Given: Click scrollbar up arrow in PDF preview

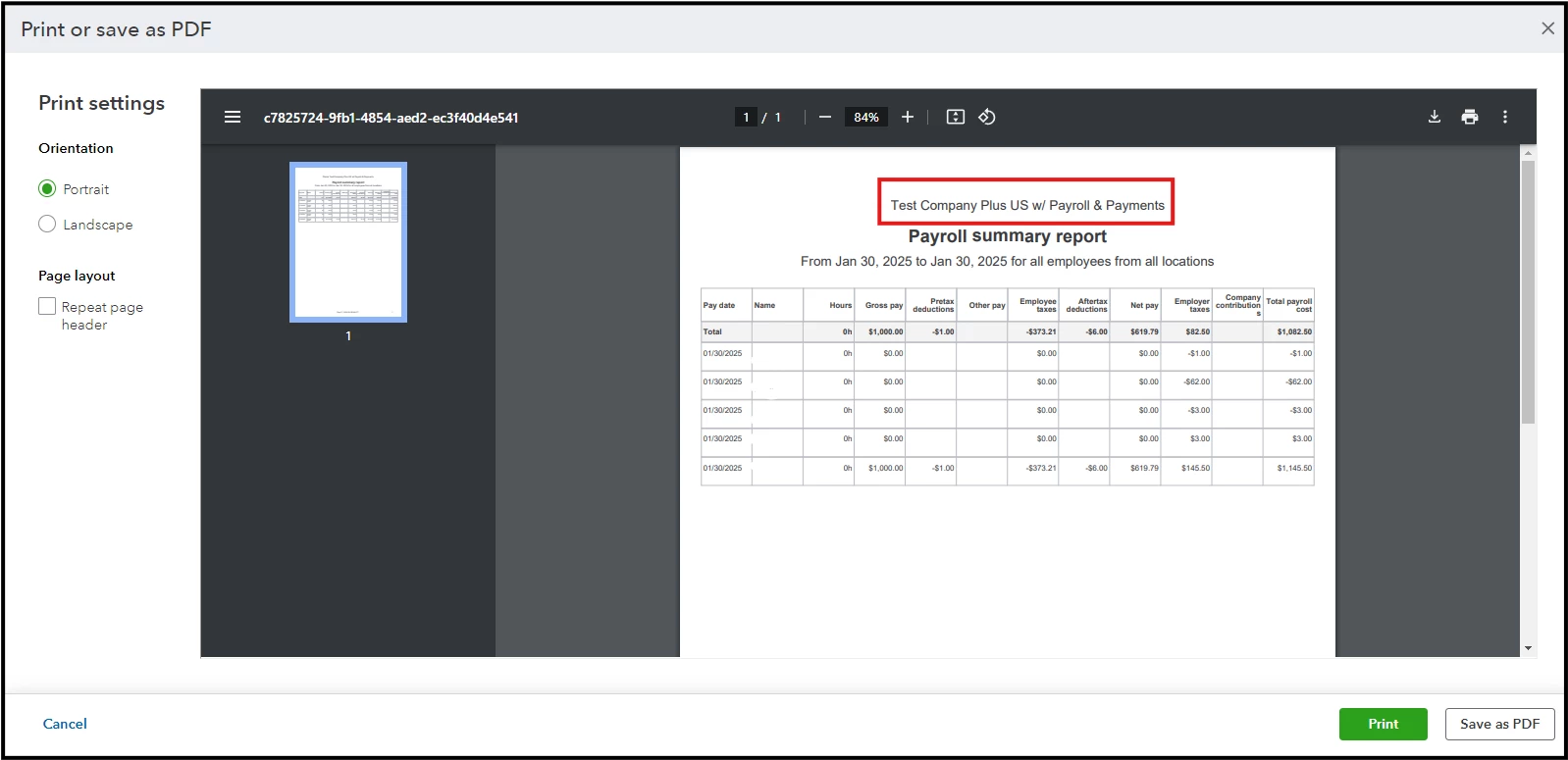Looking at the screenshot, I should click(1528, 154).
